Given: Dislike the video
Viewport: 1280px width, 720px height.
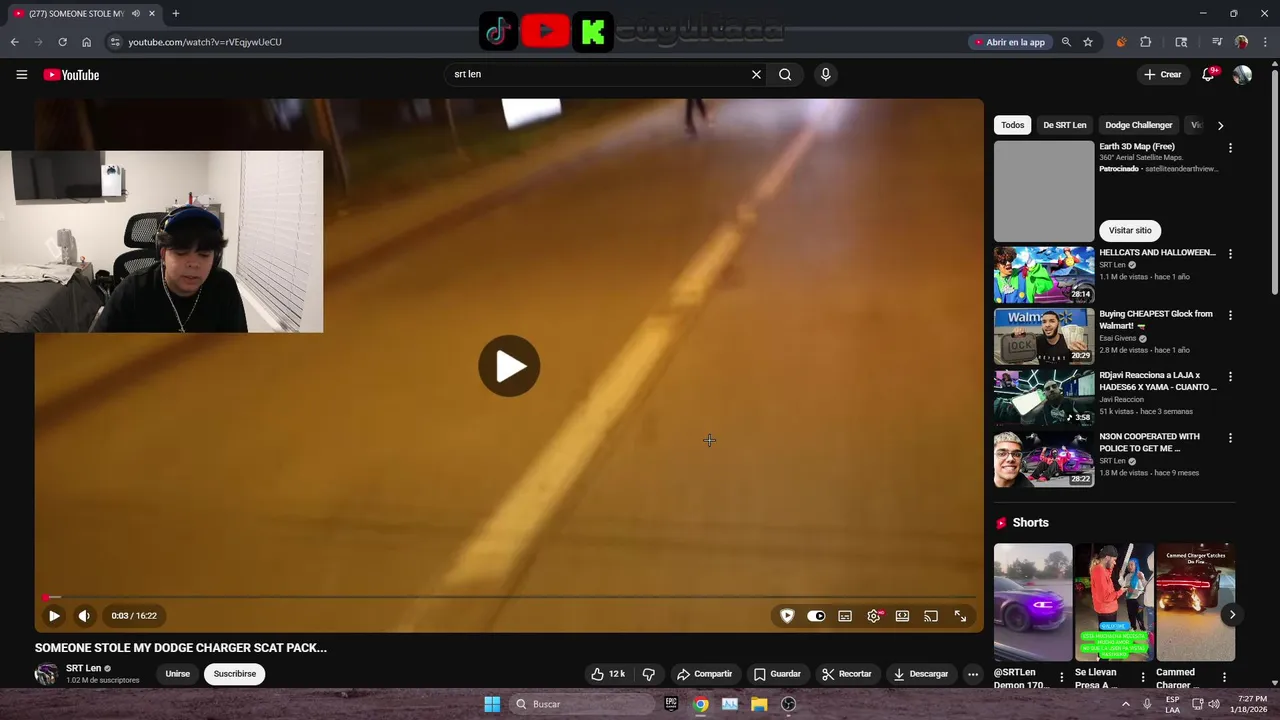Looking at the screenshot, I should (x=648, y=674).
